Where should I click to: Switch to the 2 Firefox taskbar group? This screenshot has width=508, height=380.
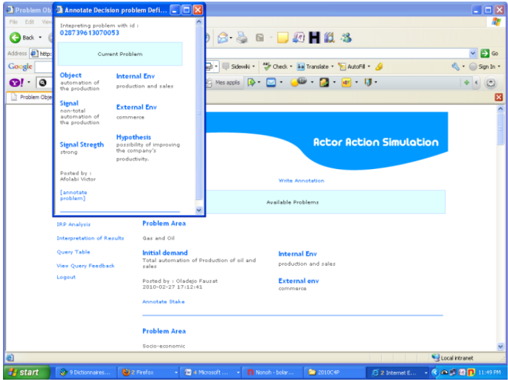pyautogui.click(x=149, y=372)
